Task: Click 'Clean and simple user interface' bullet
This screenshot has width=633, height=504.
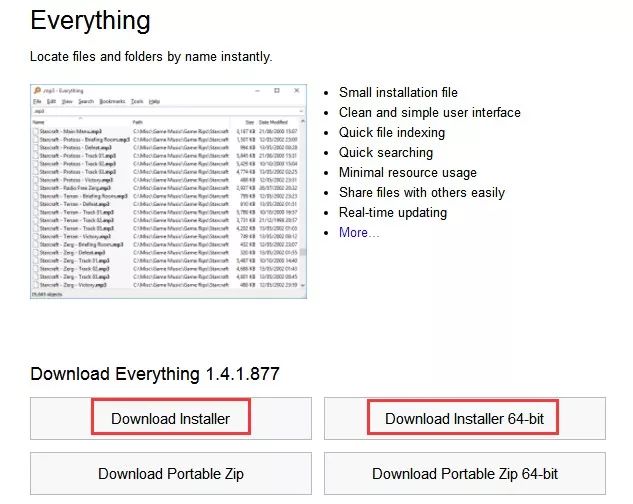Action: click(x=430, y=112)
